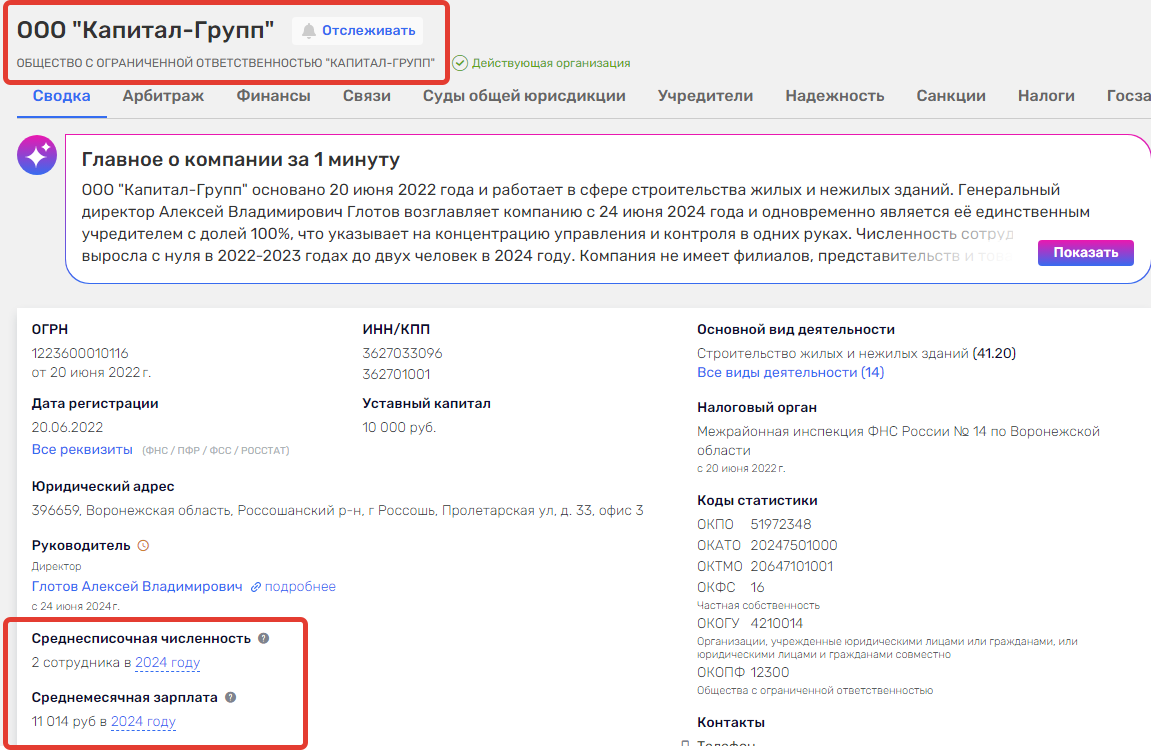Click help icon next to Среднесписочная численность

(264, 638)
